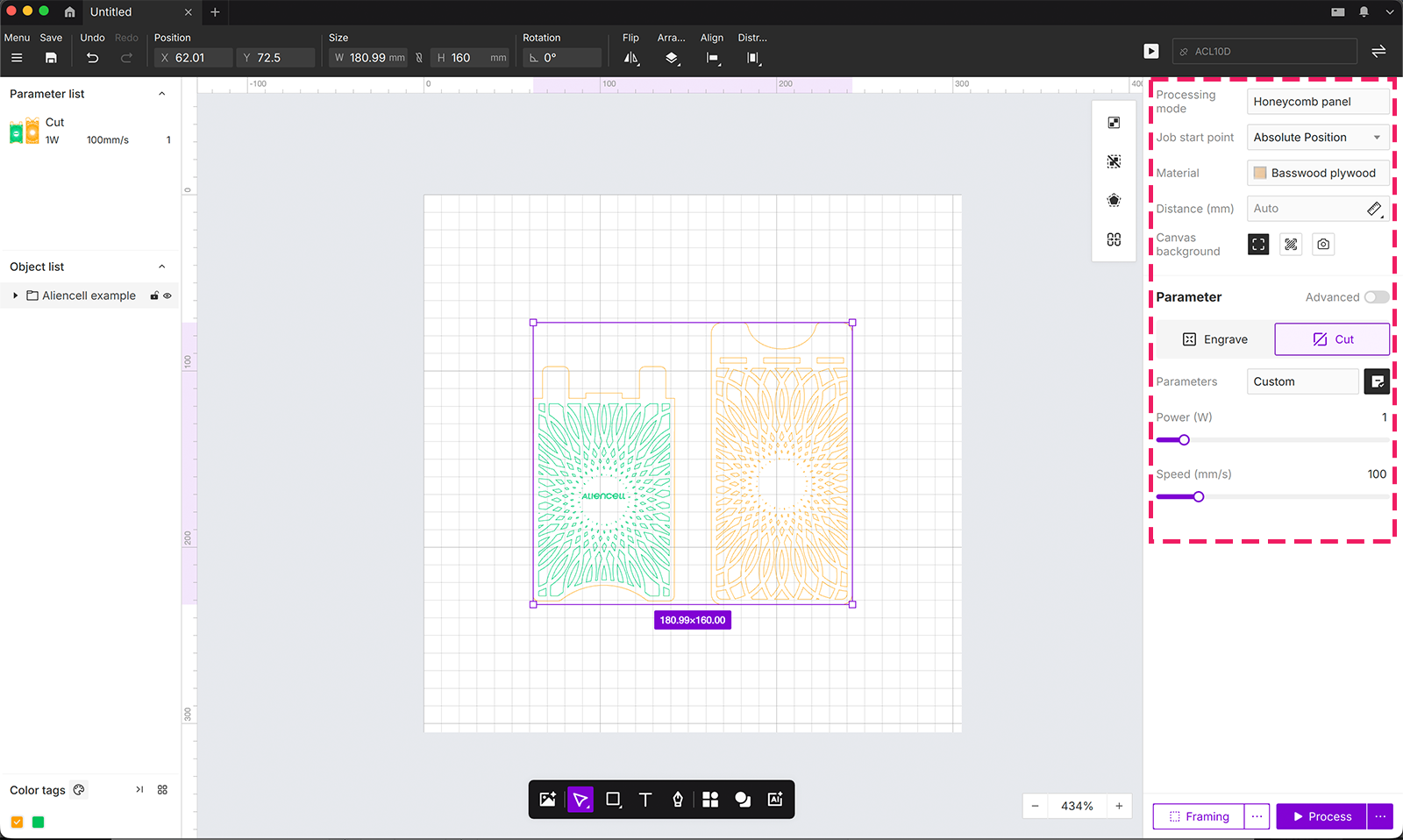
Task: Choose the Select arrow tool
Action: [580, 800]
